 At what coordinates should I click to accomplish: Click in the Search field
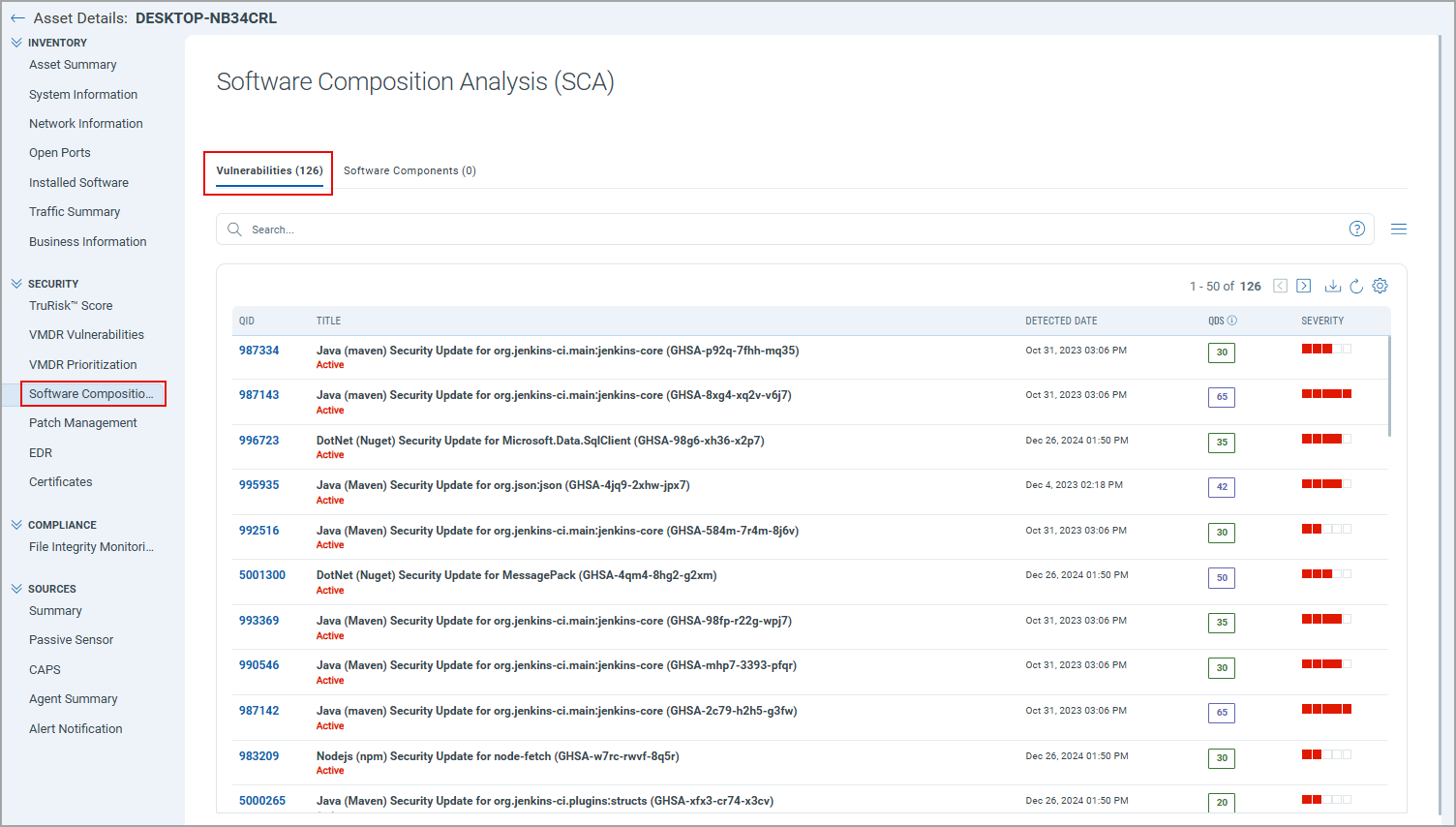click(794, 230)
